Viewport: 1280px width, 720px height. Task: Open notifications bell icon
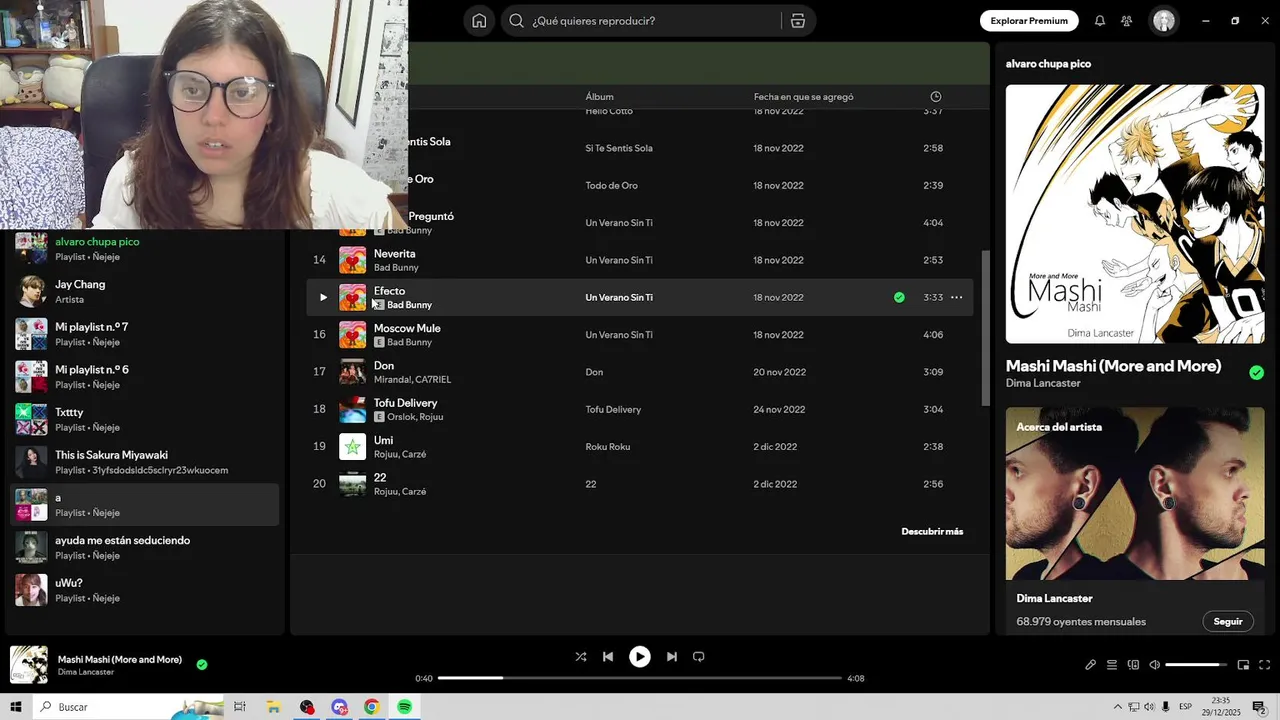pyautogui.click(x=1100, y=21)
